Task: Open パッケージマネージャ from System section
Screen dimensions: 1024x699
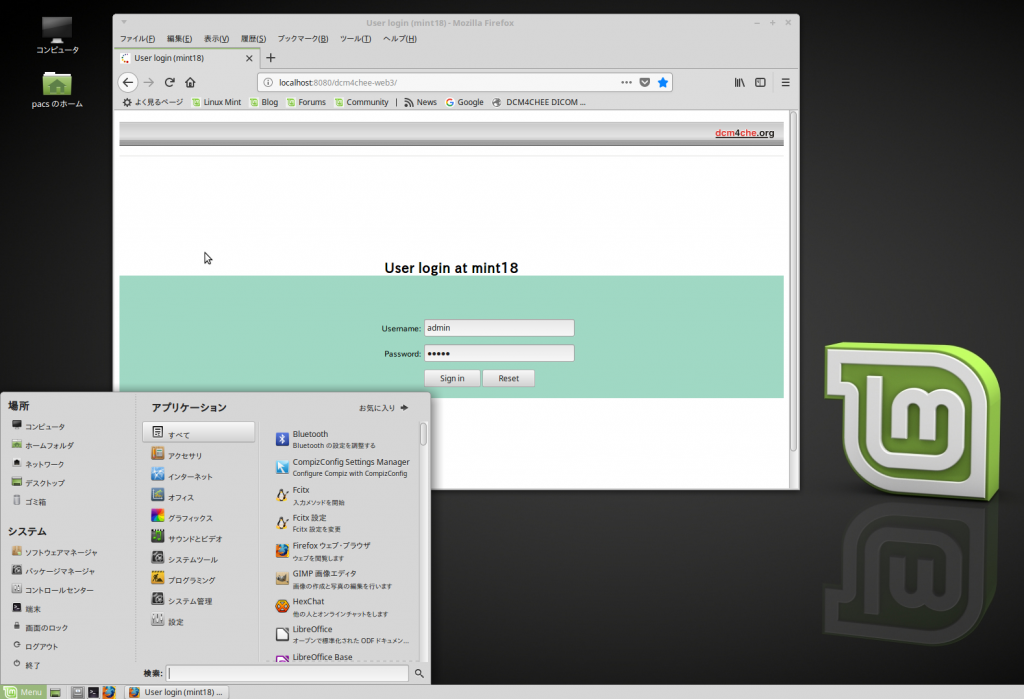Action: pos(54,570)
